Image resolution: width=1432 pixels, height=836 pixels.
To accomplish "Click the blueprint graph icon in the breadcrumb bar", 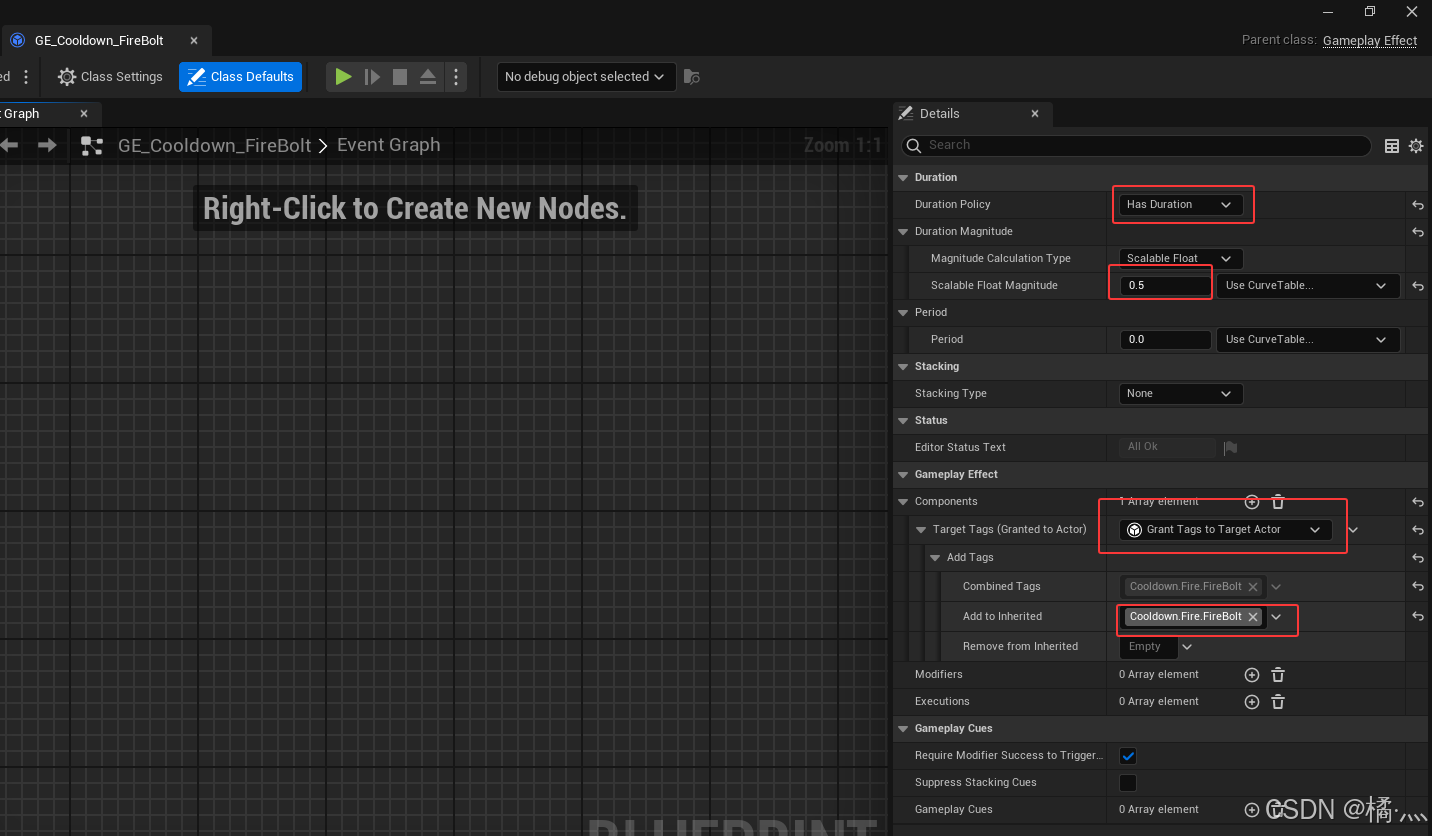I will [x=92, y=146].
